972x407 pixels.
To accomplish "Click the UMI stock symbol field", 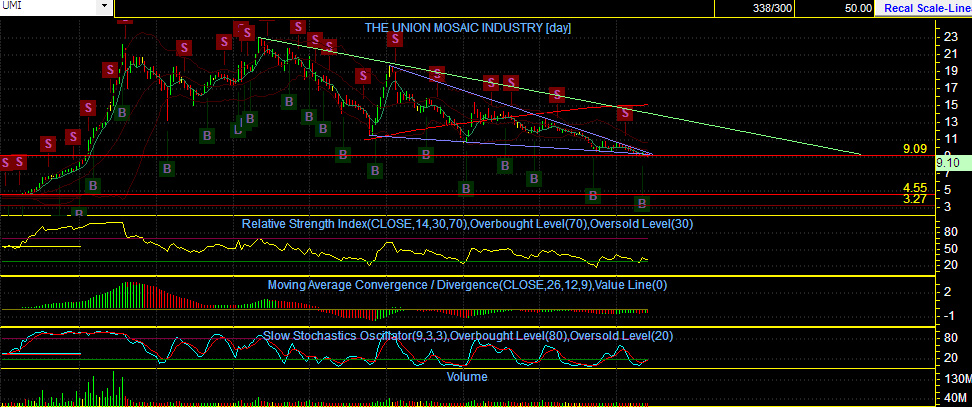I will 48,6.
